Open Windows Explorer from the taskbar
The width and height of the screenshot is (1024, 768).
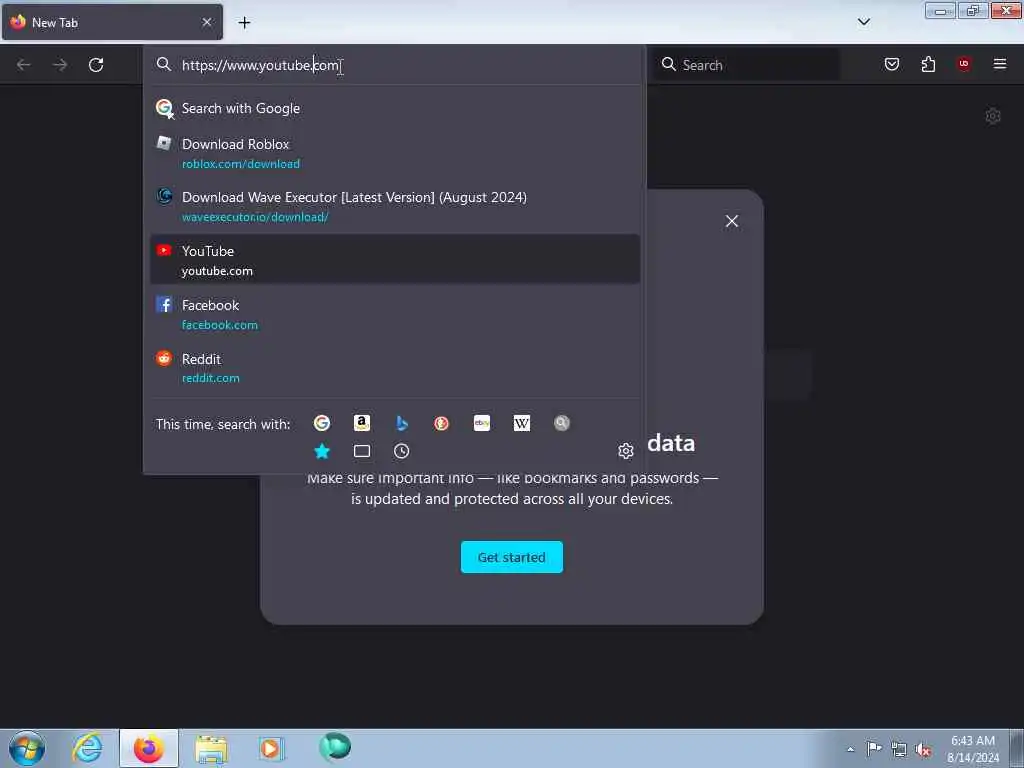tap(211, 749)
